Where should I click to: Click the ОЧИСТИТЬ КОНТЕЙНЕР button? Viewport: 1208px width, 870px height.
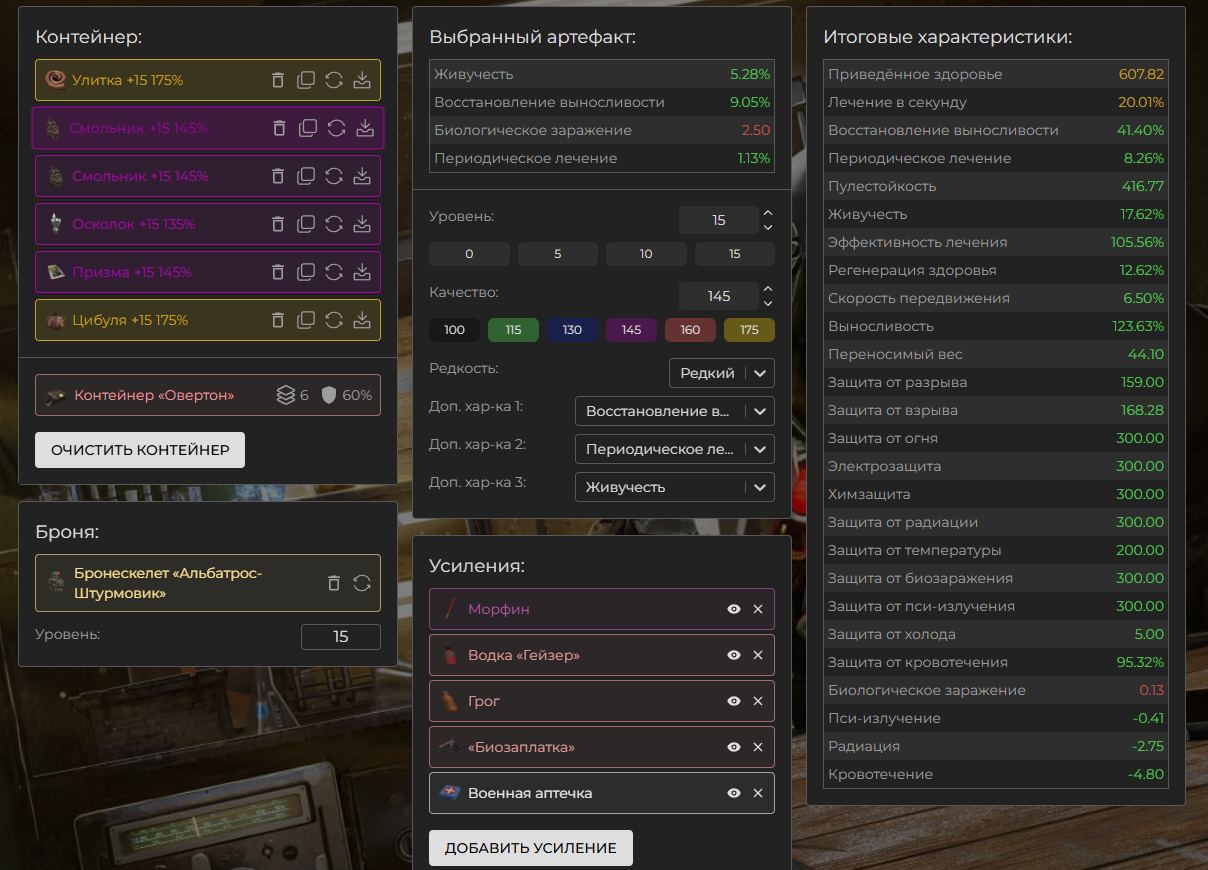coord(140,450)
